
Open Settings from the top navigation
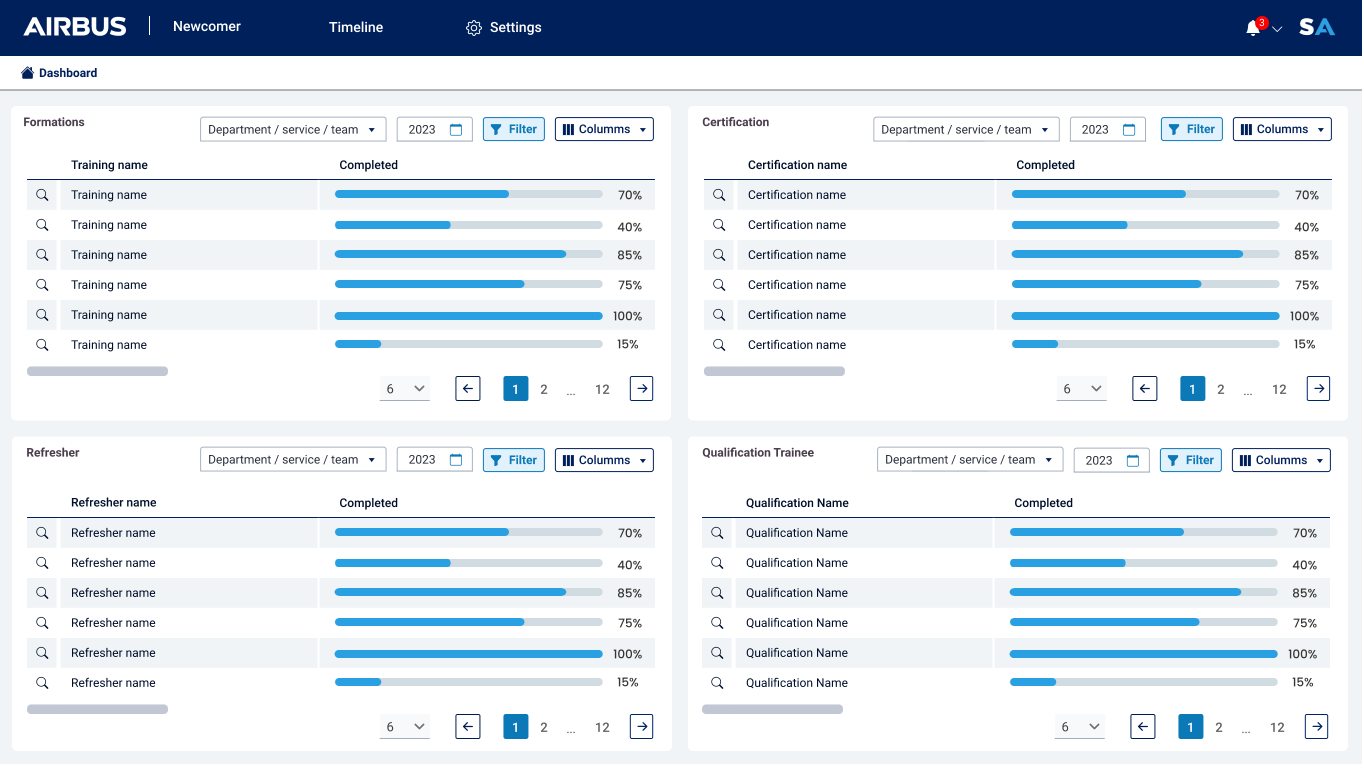click(504, 27)
